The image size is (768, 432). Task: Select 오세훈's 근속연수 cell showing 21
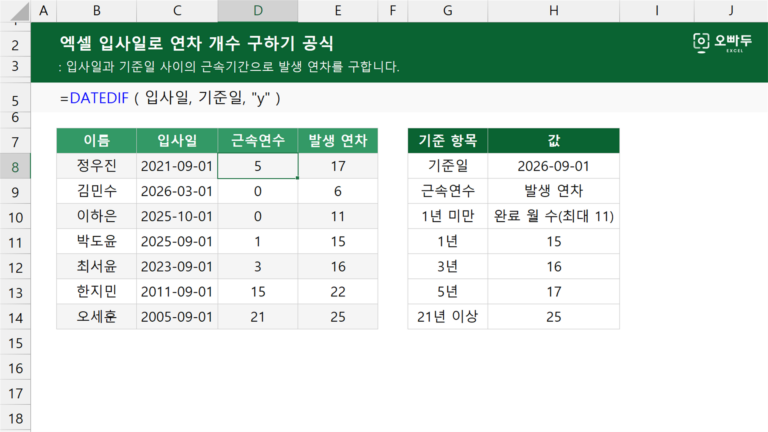tap(258, 317)
